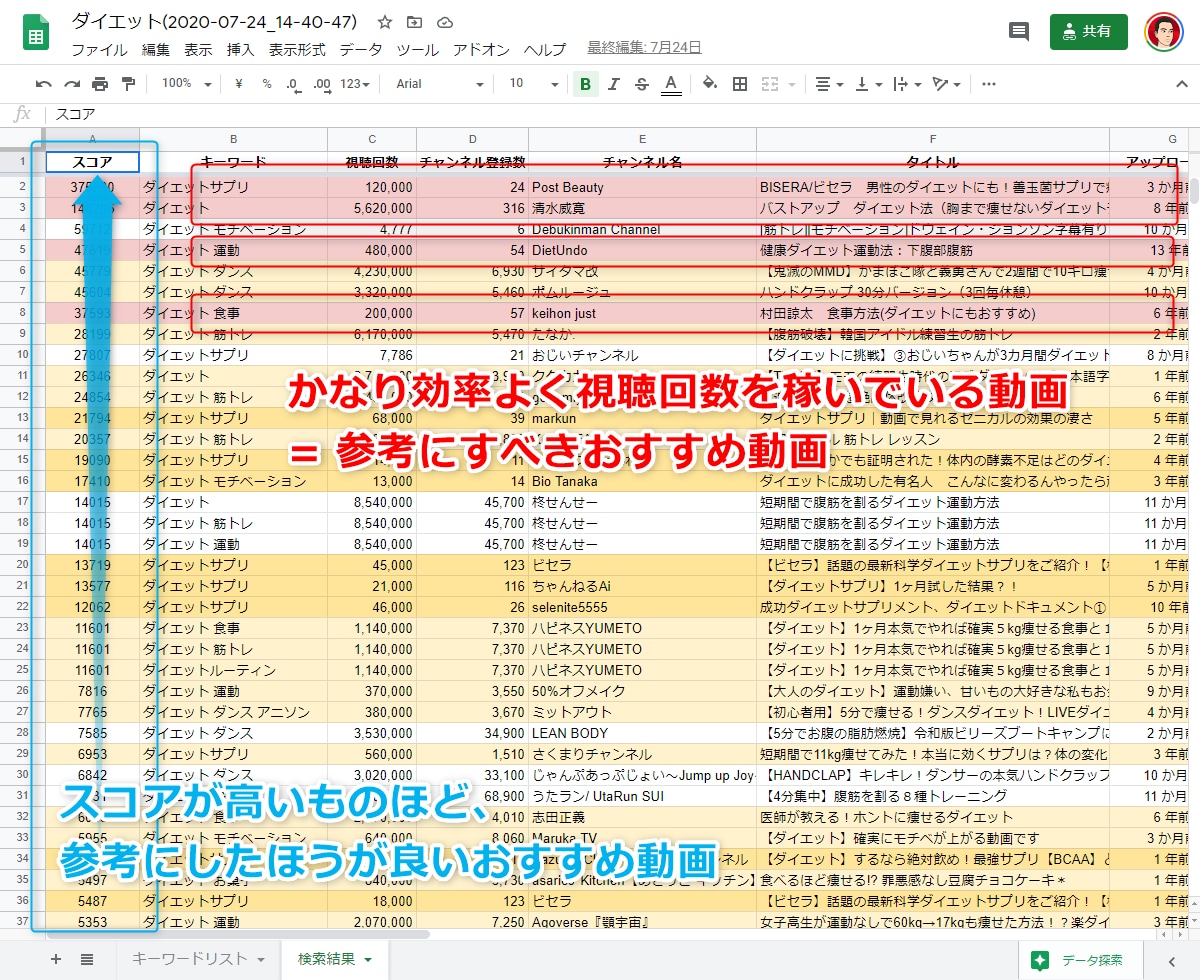
Task: Open the アドオン menu
Action: pyautogui.click(x=481, y=49)
